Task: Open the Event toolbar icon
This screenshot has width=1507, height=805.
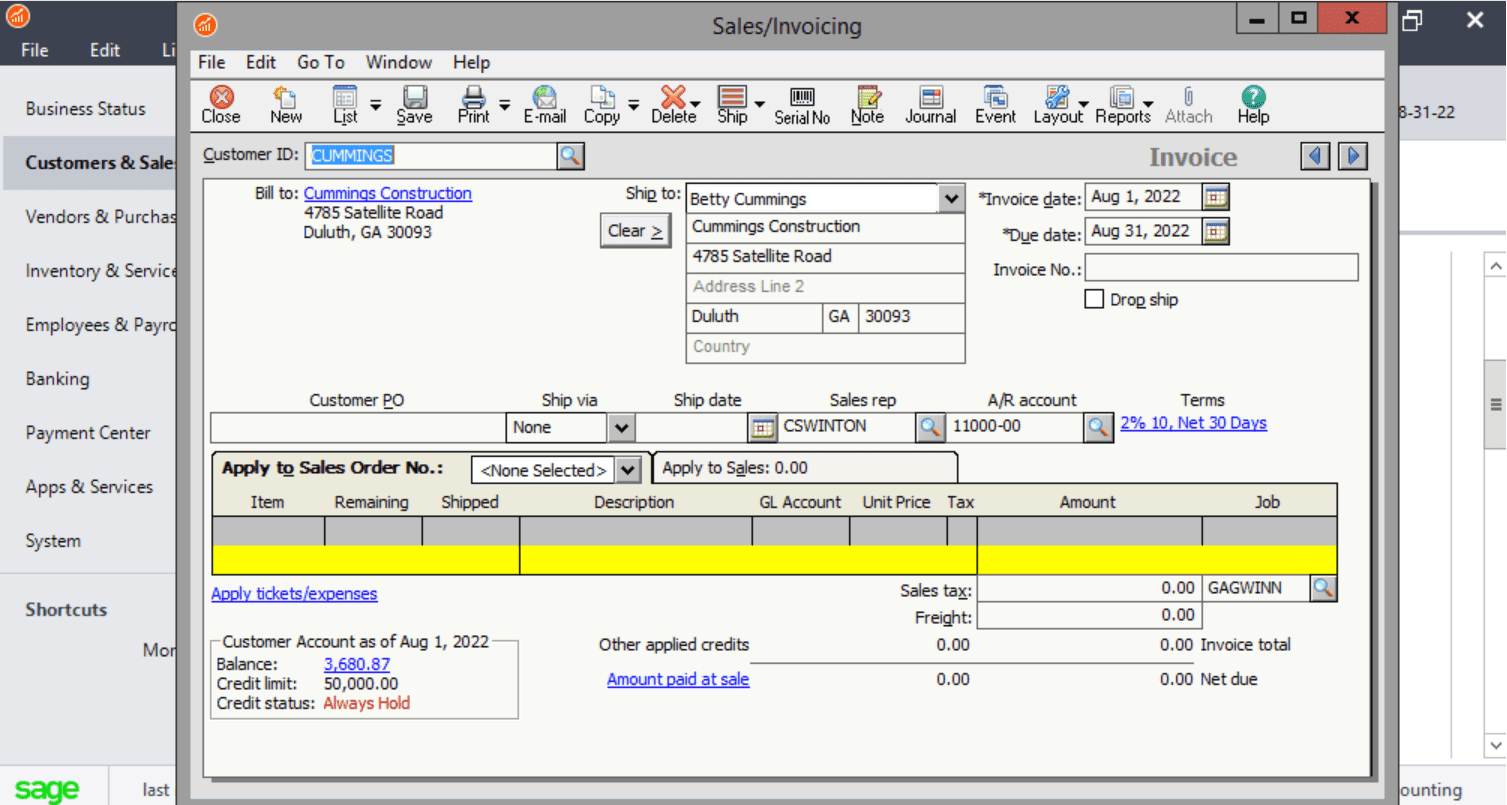Action: 995,105
